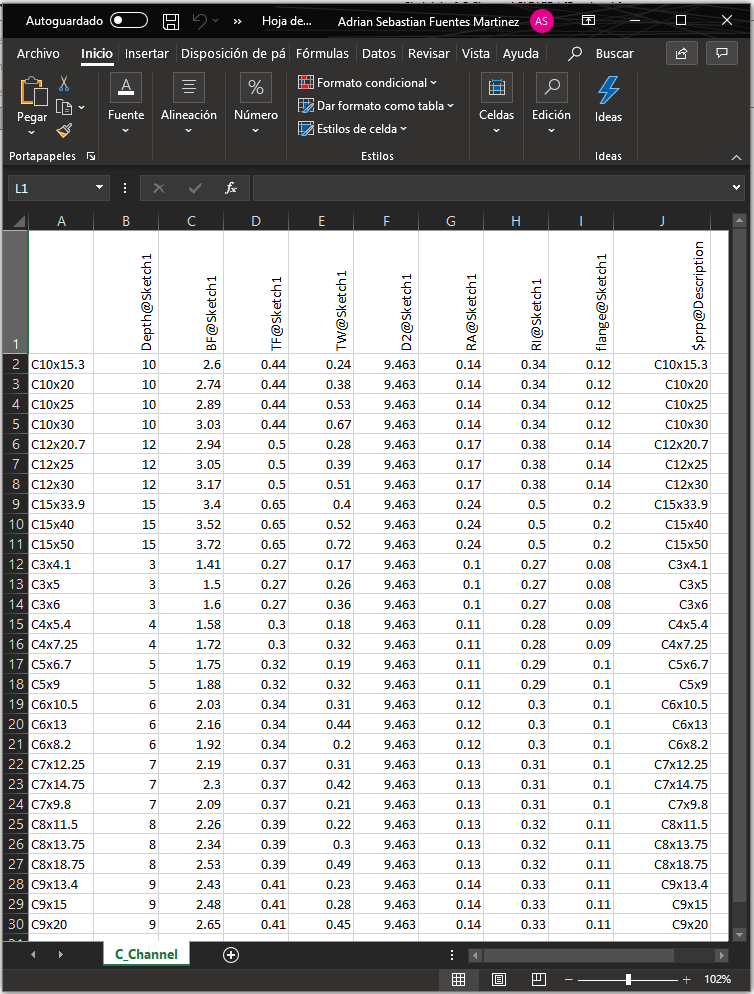Open the Alineación group dropdown
This screenshot has height=994, width=754.
pyautogui.click(x=188, y=104)
